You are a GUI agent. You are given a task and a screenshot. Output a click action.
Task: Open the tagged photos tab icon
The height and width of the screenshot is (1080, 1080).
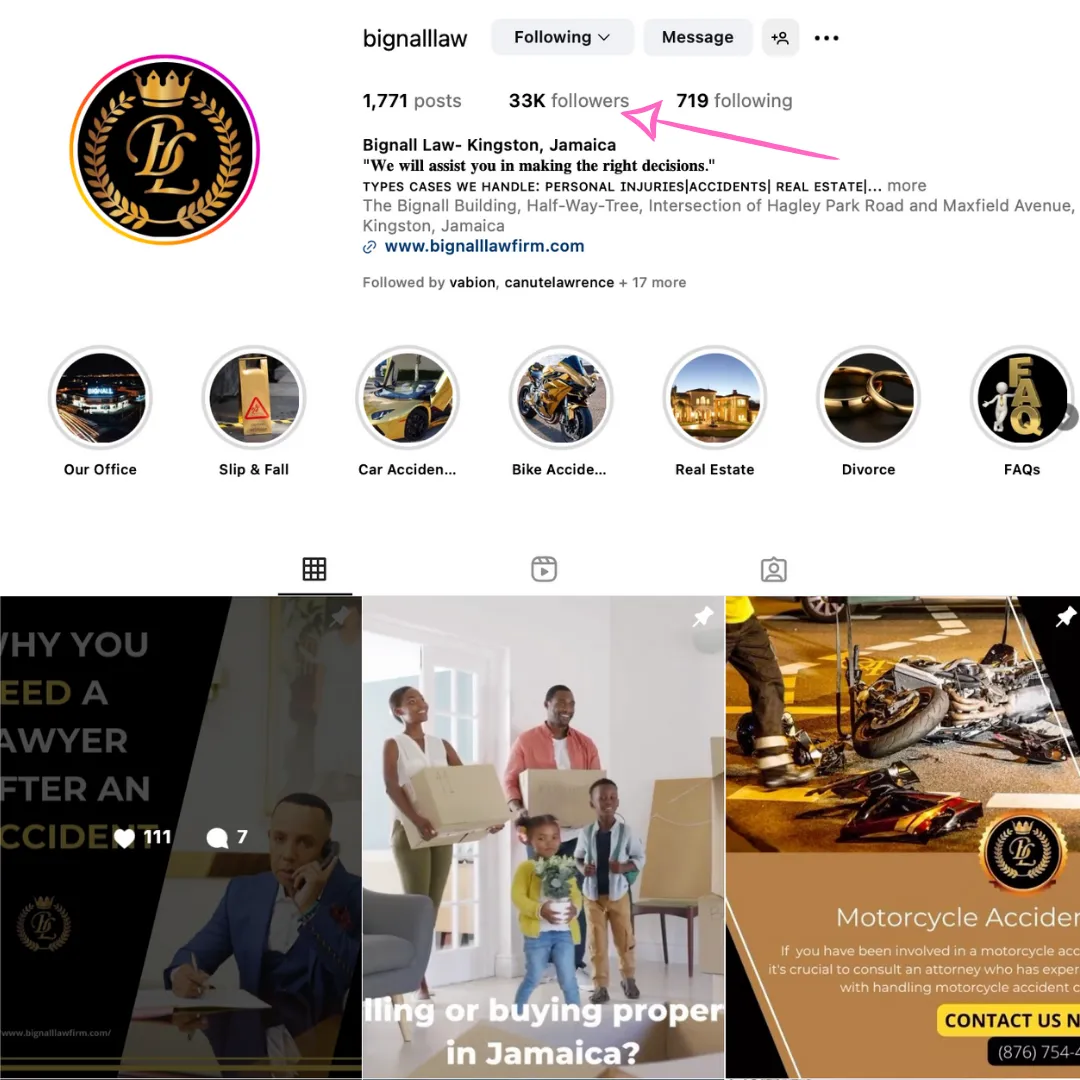point(773,570)
